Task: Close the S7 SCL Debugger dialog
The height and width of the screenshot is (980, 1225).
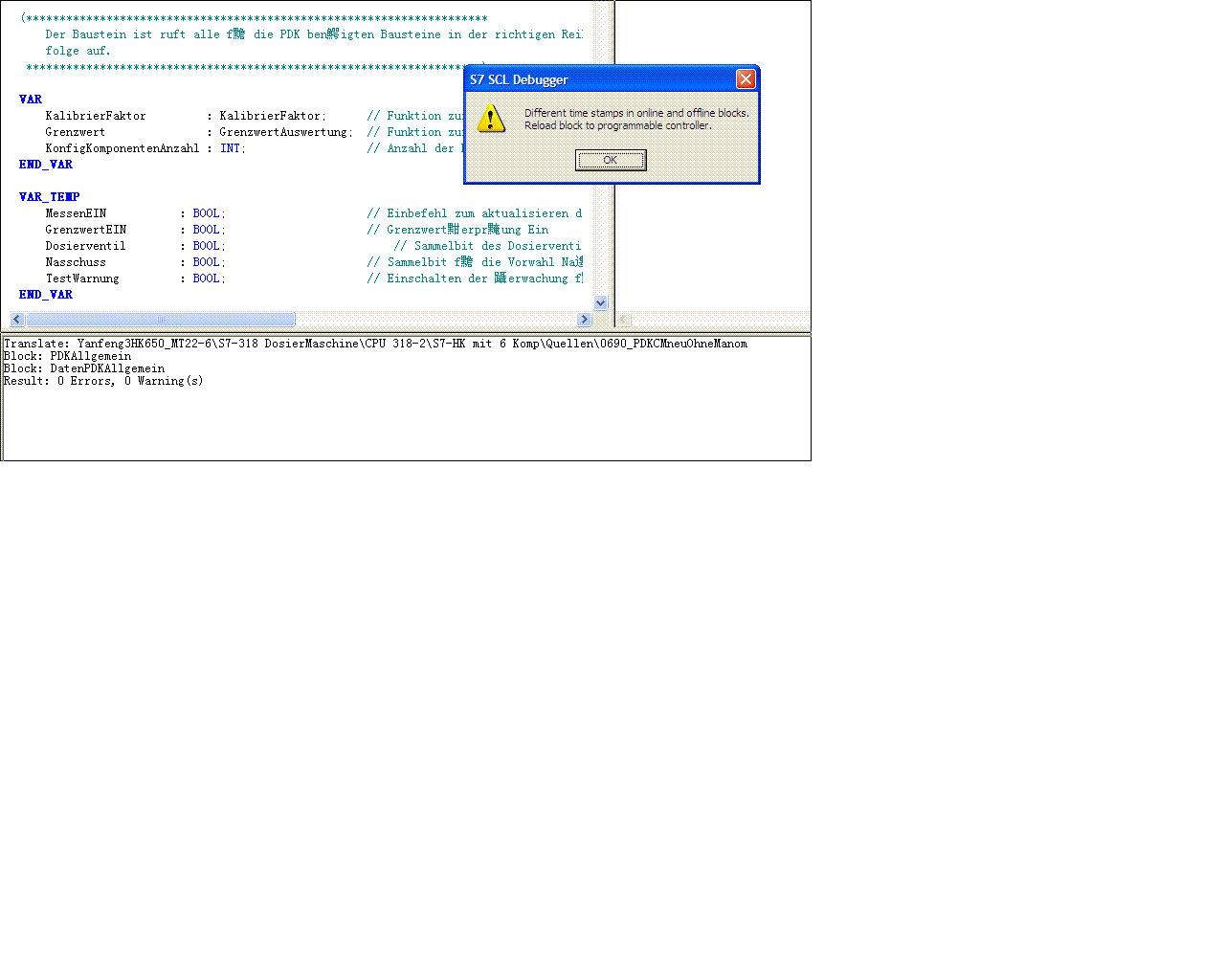Action: coord(746,78)
